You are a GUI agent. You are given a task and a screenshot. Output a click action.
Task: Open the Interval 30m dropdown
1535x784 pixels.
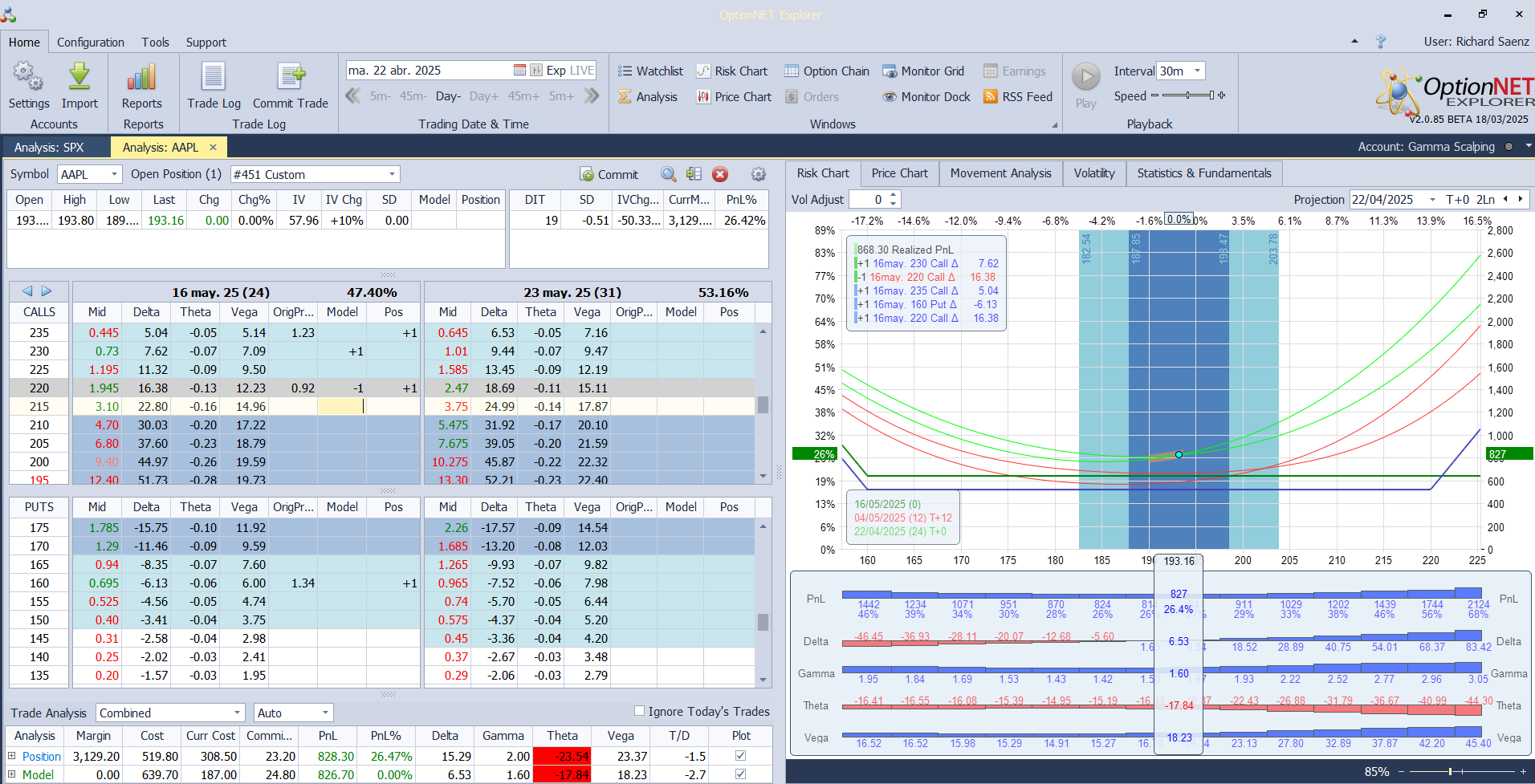(x=1197, y=71)
